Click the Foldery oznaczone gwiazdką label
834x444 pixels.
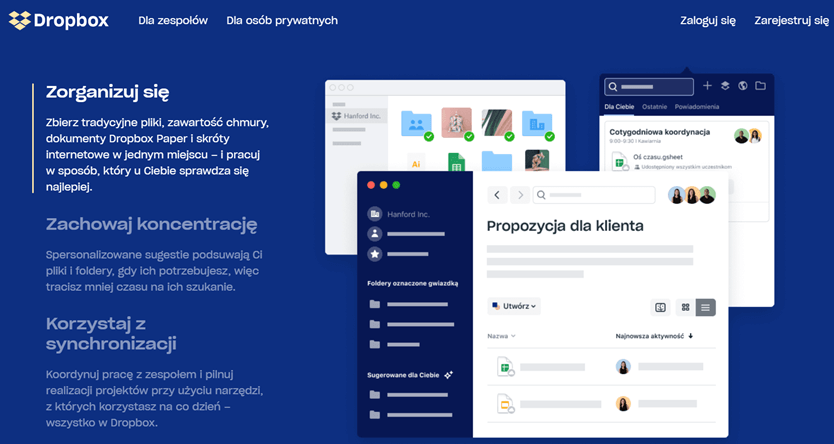413,284
